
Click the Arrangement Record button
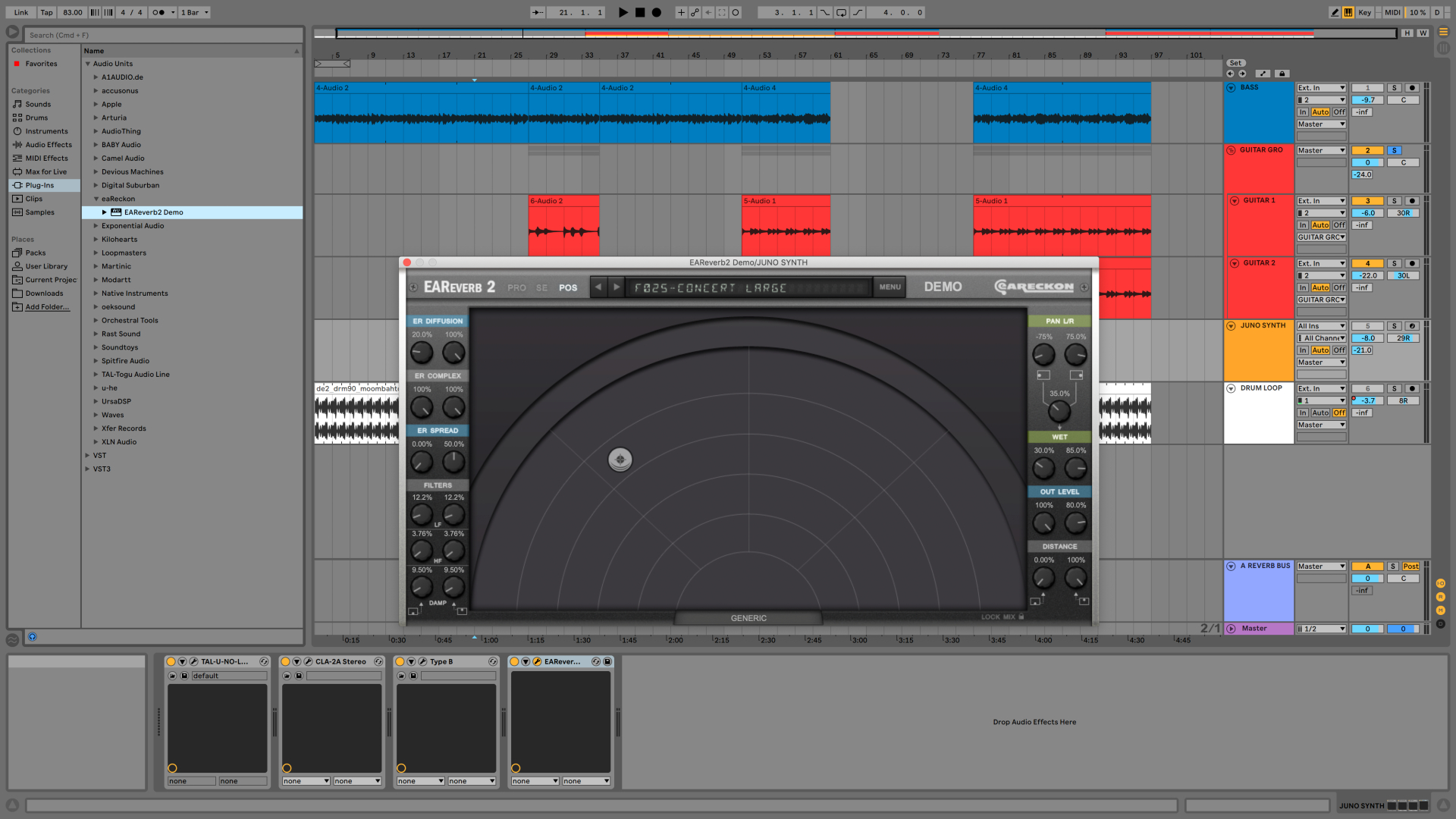657,12
